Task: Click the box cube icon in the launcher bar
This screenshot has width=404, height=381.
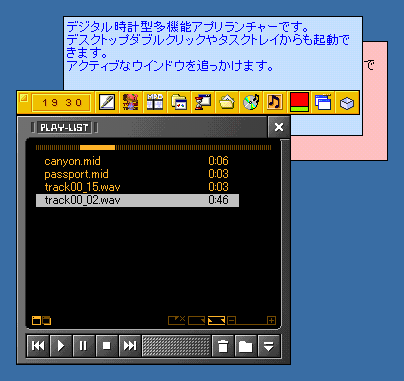Action: click(347, 102)
